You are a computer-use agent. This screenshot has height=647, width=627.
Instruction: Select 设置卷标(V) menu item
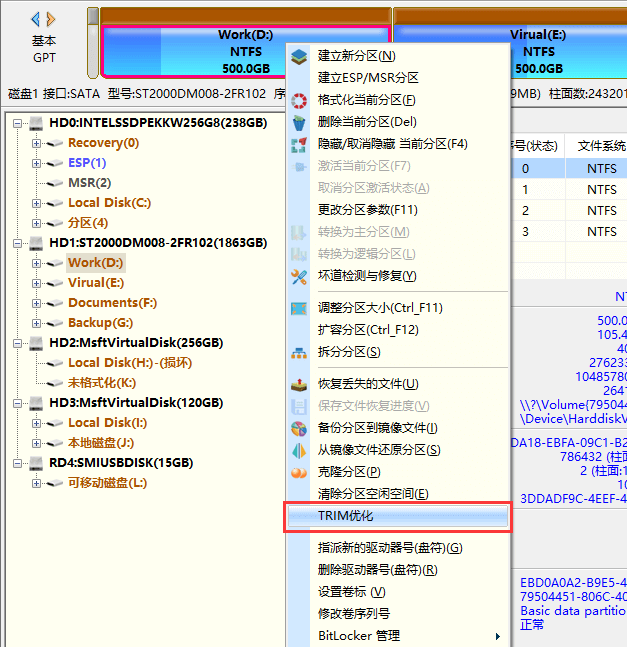pyautogui.click(x=398, y=592)
